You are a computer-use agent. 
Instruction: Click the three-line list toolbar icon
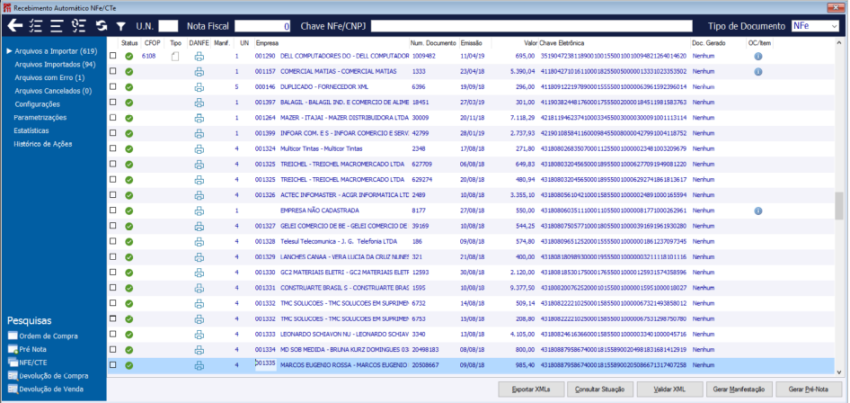(56, 25)
